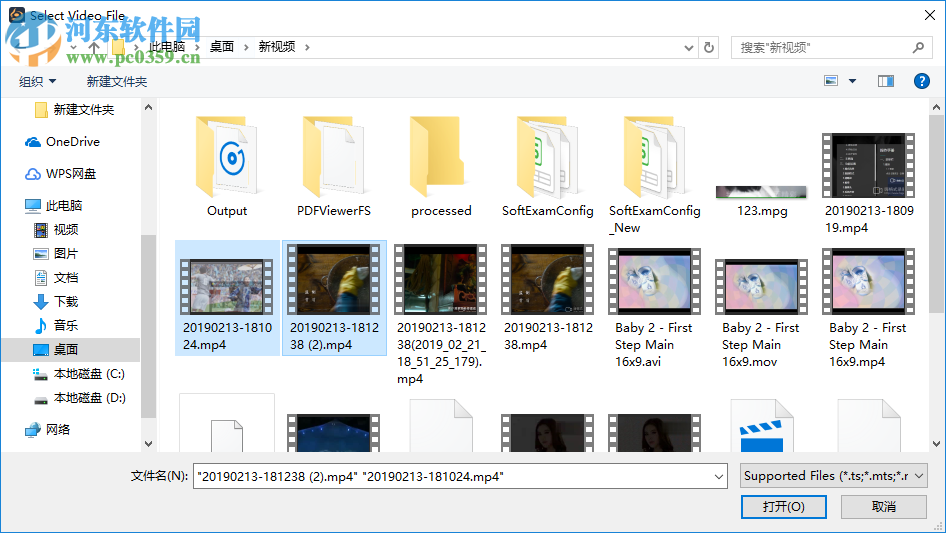The width and height of the screenshot is (946, 533).
Task: Go up one folder level arrow
Action: (x=94, y=47)
